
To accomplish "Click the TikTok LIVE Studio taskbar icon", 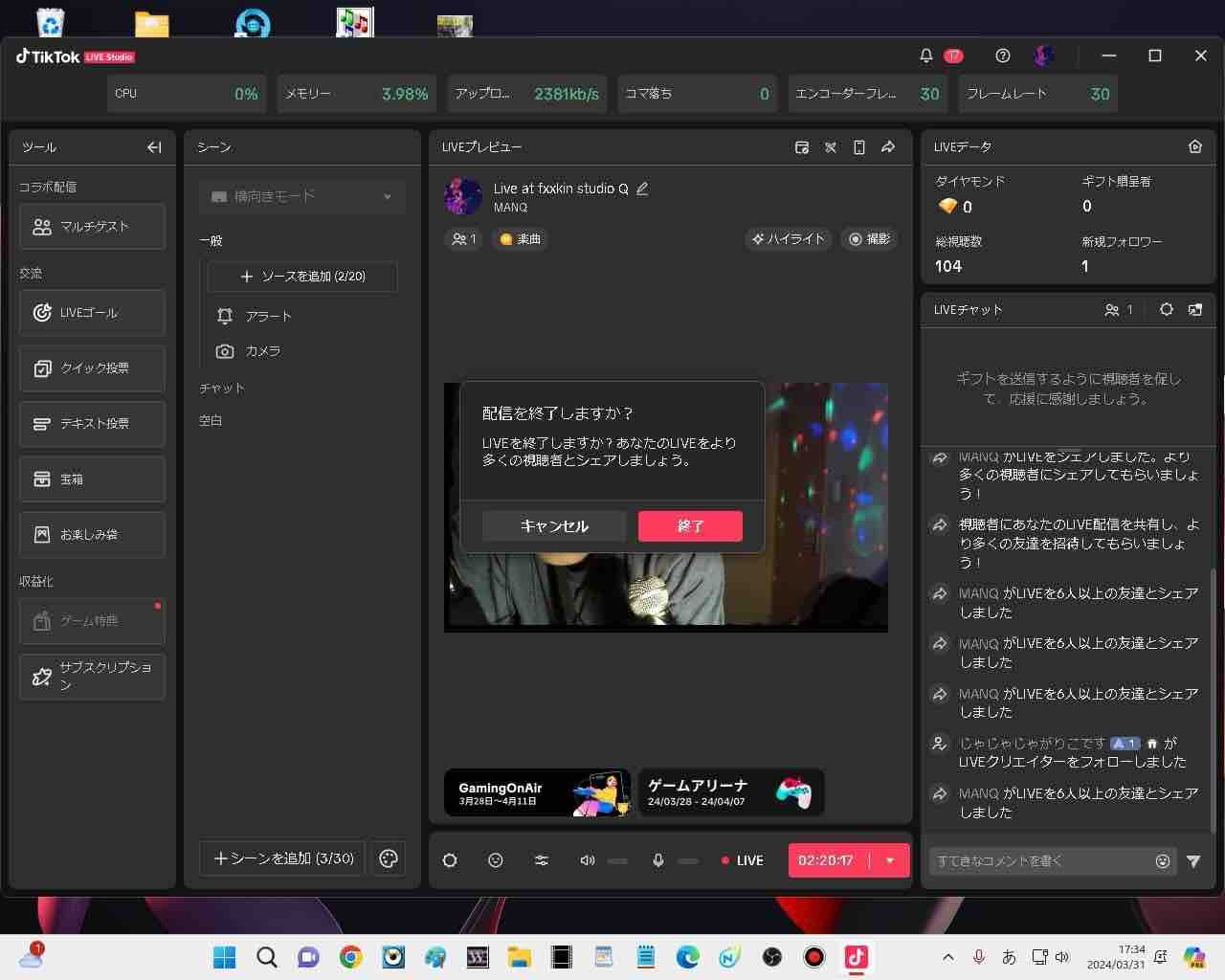I will click(x=857, y=957).
